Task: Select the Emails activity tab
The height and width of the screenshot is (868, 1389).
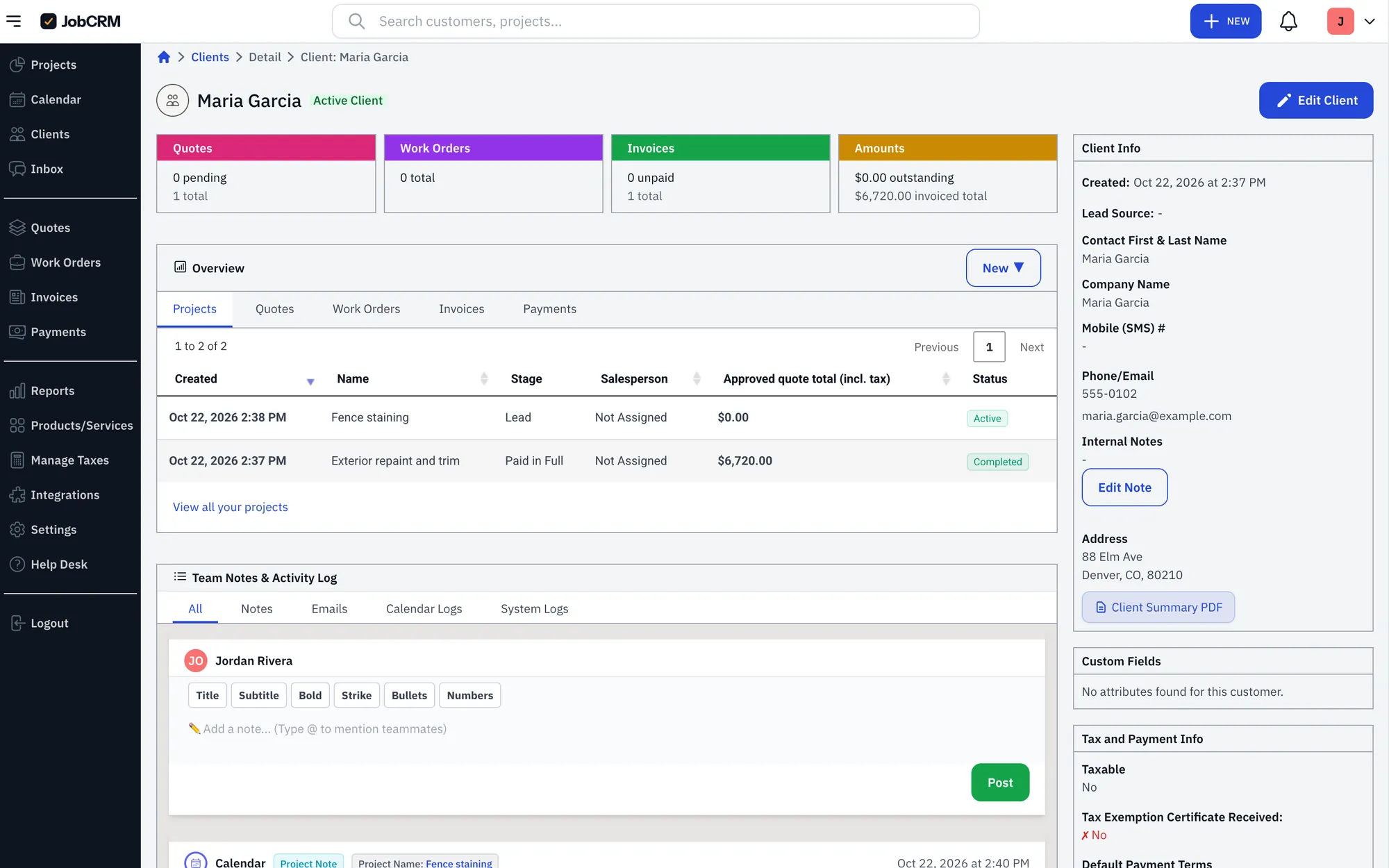Action: 329,609
